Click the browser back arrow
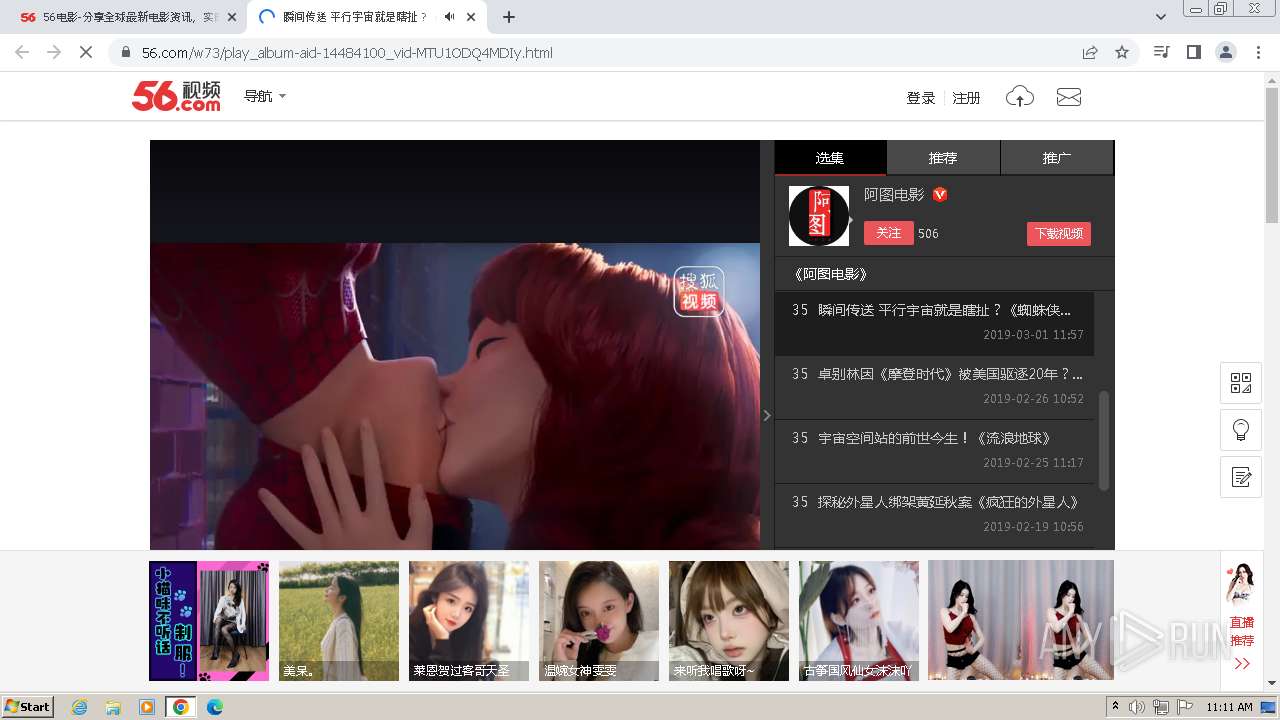This screenshot has height=720, width=1280. pyautogui.click(x=22, y=52)
